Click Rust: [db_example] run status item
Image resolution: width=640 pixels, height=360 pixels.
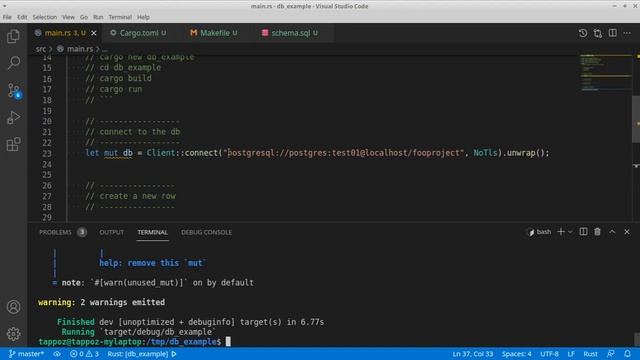pyautogui.click(x=142, y=354)
